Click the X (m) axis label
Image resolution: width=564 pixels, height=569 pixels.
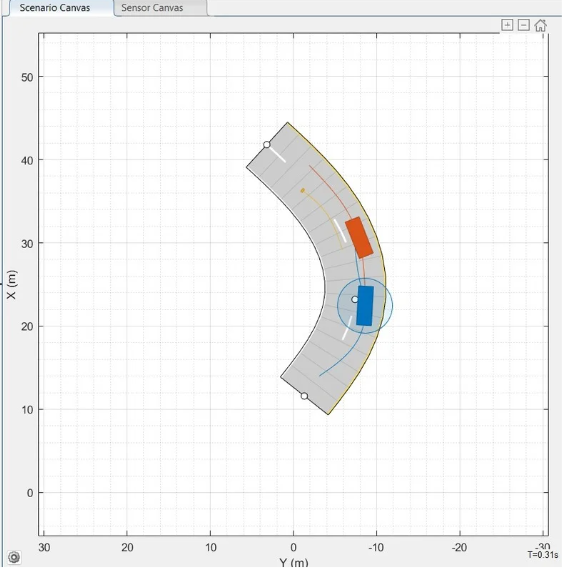(x=12, y=285)
